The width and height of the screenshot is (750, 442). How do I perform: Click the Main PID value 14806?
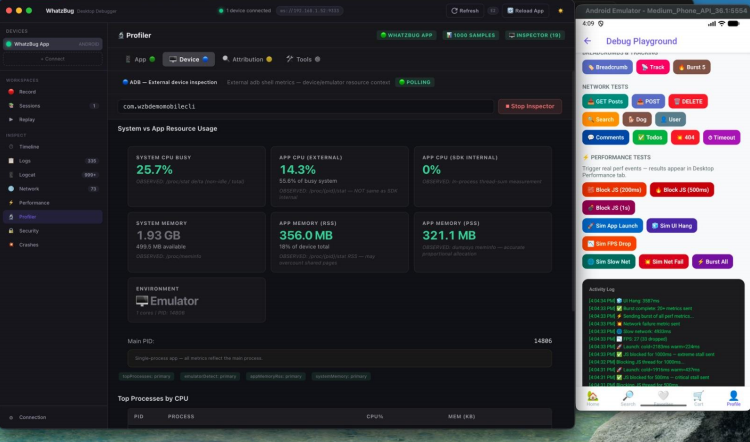point(542,341)
